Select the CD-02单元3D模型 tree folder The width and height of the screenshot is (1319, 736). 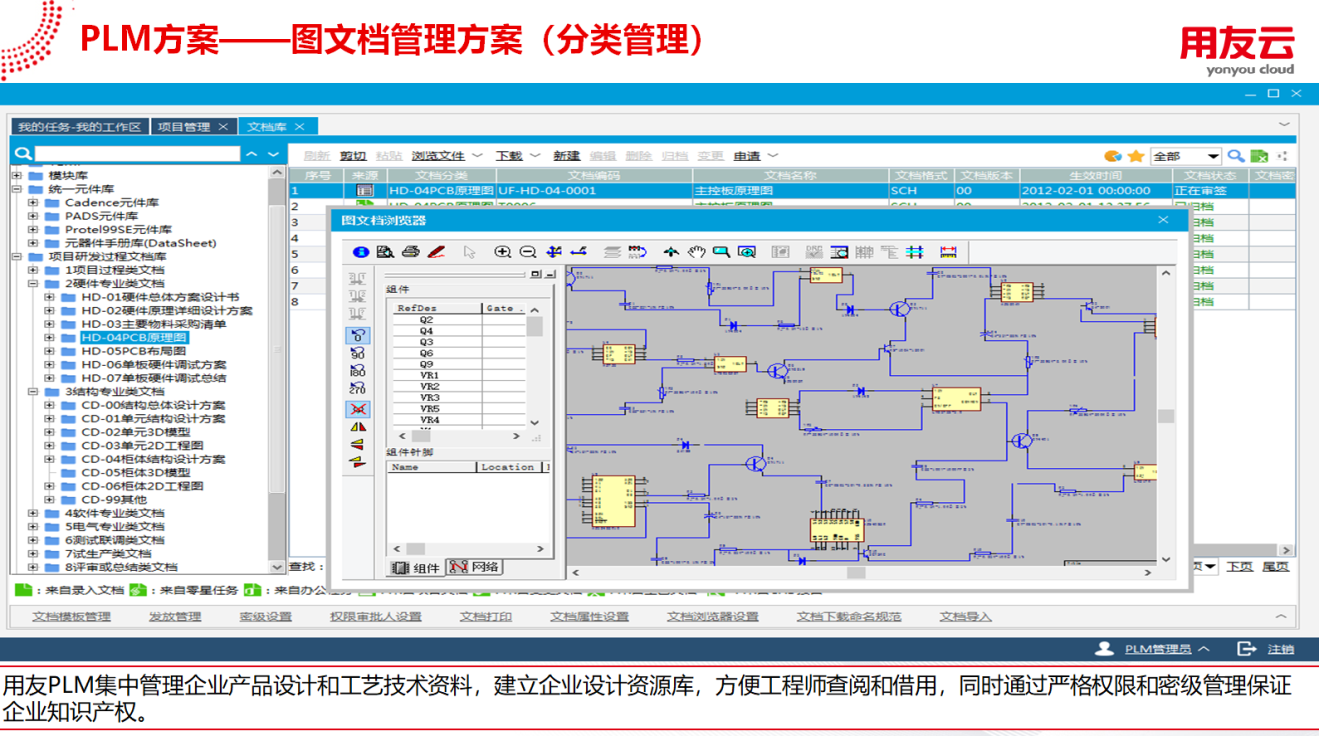pyautogui.click(x=135, y=432)
